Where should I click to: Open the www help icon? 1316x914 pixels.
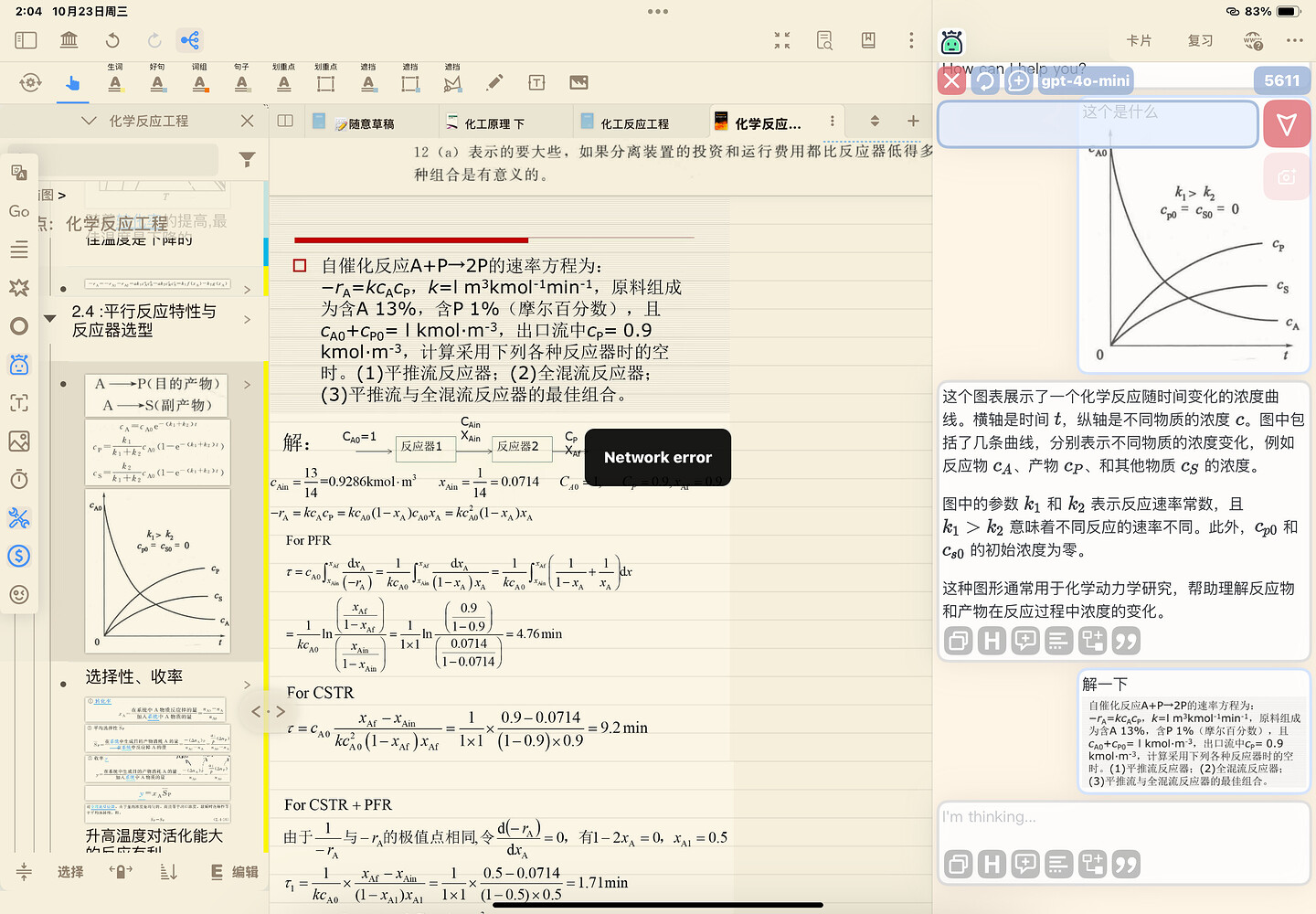(x=1252, y=41)
